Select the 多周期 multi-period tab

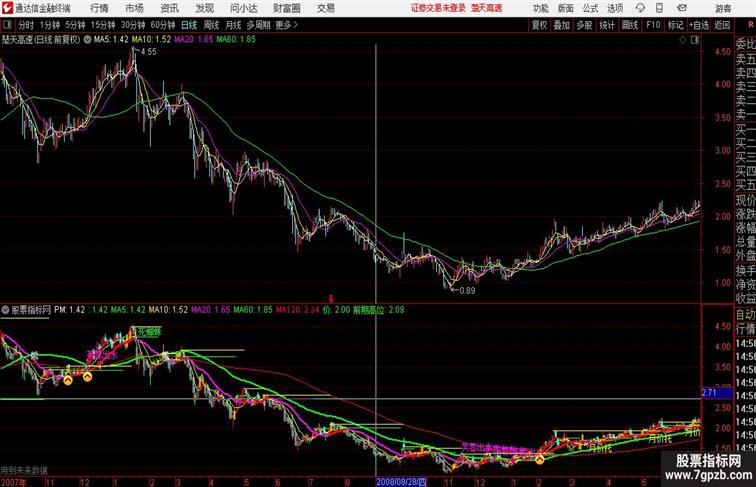(x=258, y=25)
